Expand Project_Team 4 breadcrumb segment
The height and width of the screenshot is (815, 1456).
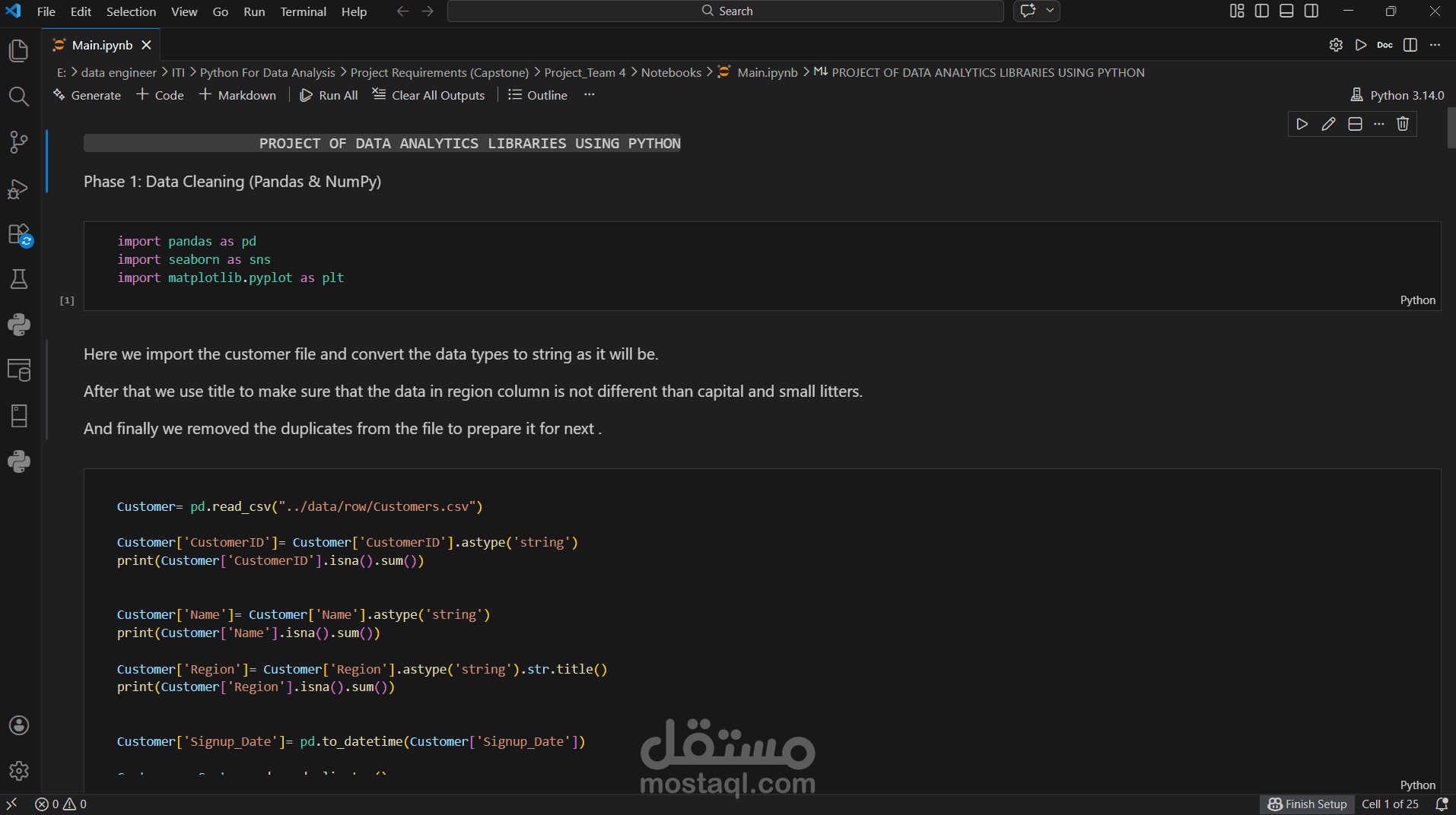(585, 72)
